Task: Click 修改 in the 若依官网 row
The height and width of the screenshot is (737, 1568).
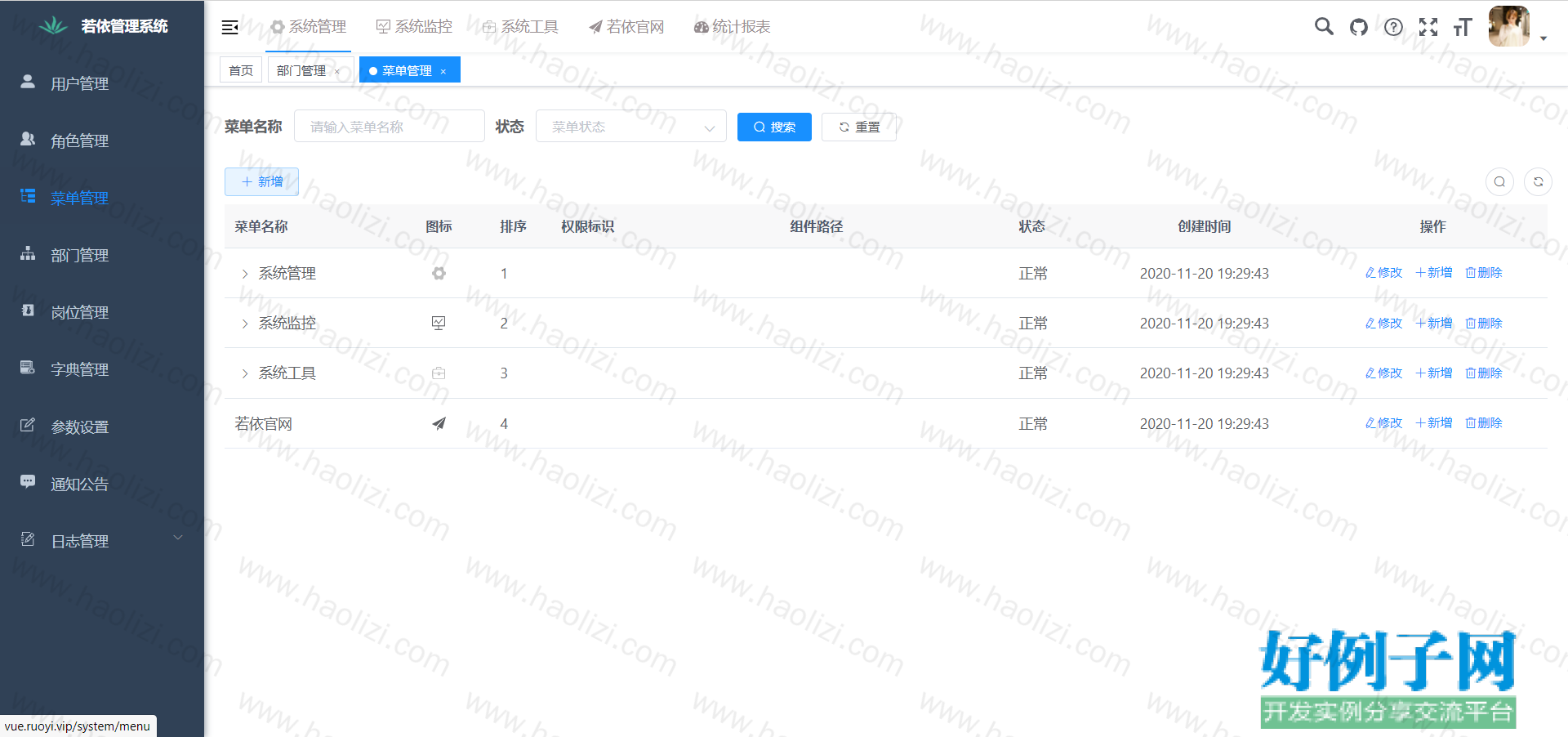Action: tap(1383, 423)
